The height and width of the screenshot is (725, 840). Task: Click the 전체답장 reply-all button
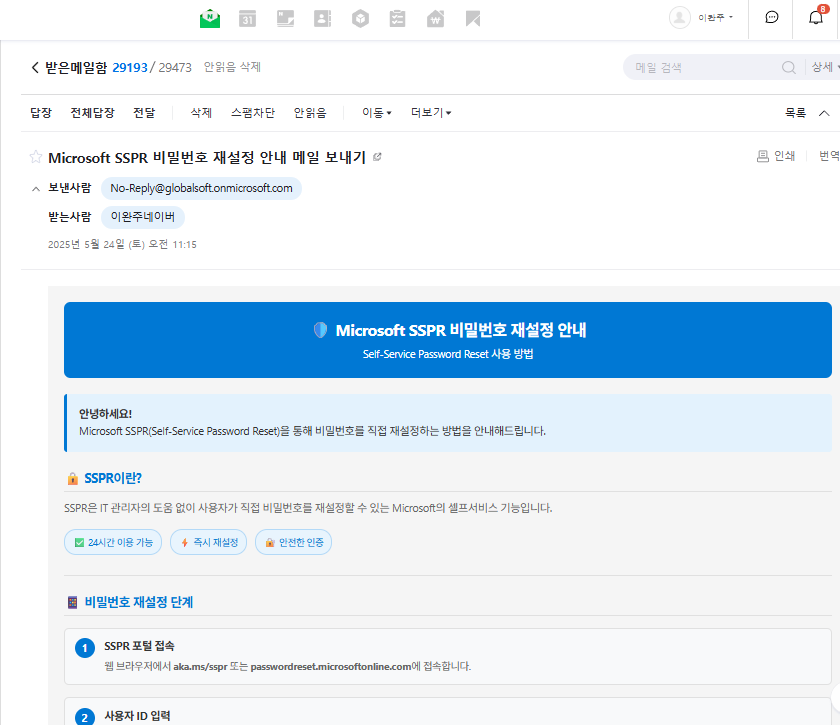pyautogui.click(x=93, y=113)
